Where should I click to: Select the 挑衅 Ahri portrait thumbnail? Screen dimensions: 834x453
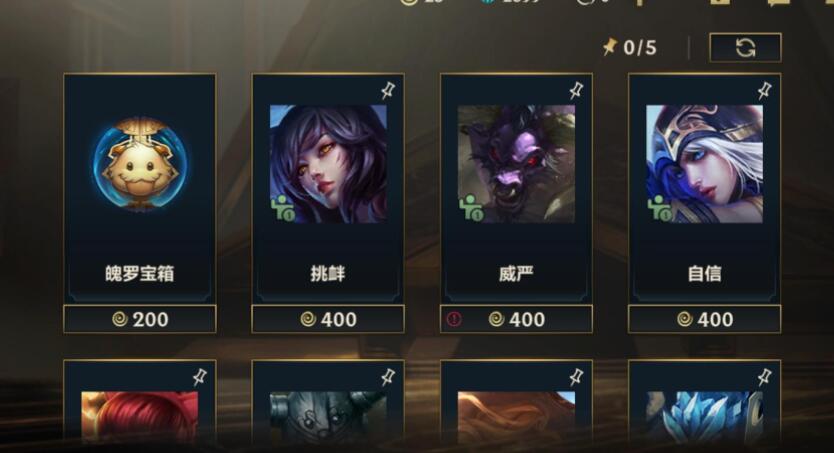point(328,164)
